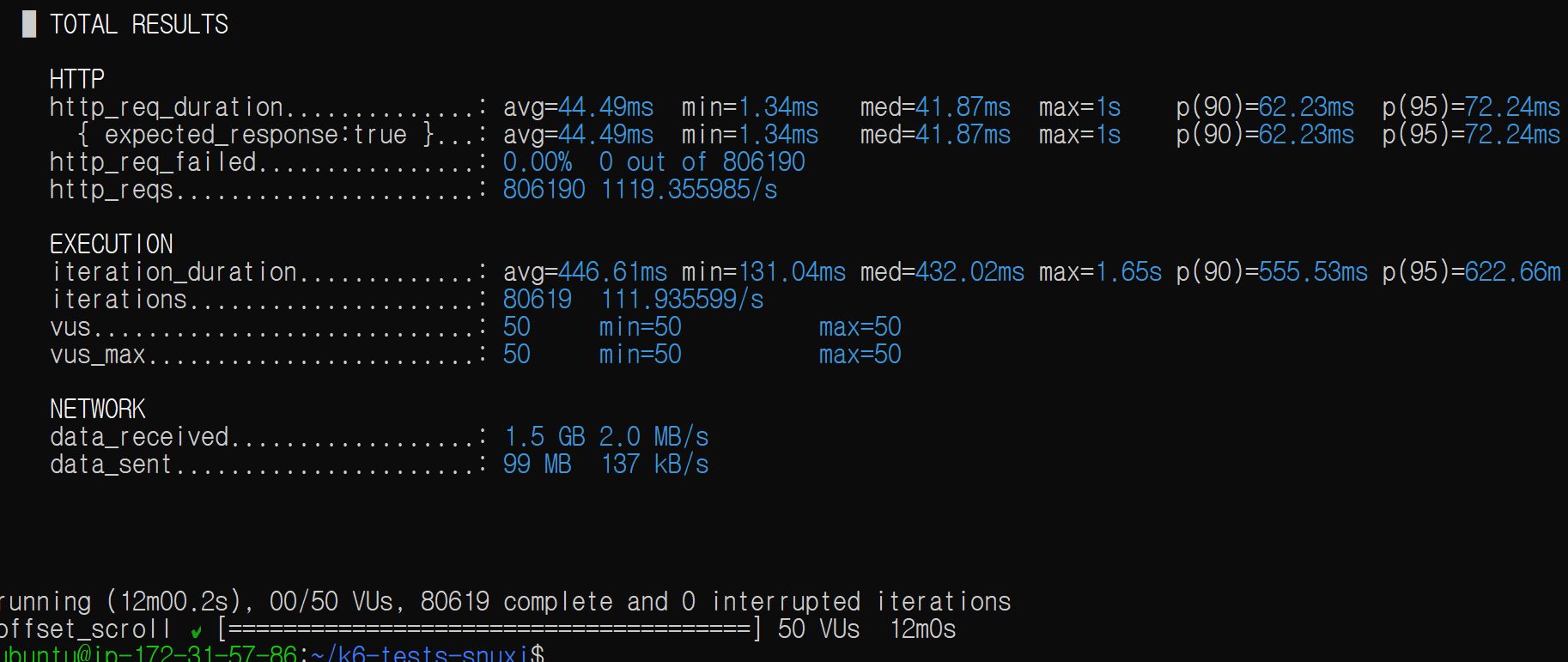Image resolution: width=1568 pixels, height=662 pixels.
Task: Click the http_reqs count 806190 value
Action: pyautogui.click(x=544, y=189)
